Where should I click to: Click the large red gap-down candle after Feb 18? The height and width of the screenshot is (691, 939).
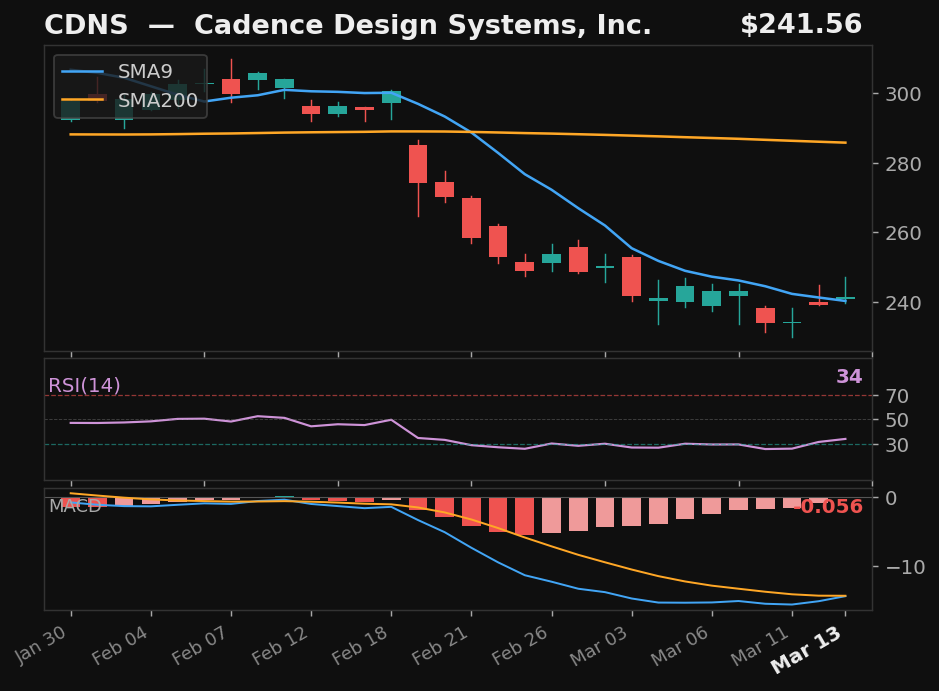(x=418, y=164)
